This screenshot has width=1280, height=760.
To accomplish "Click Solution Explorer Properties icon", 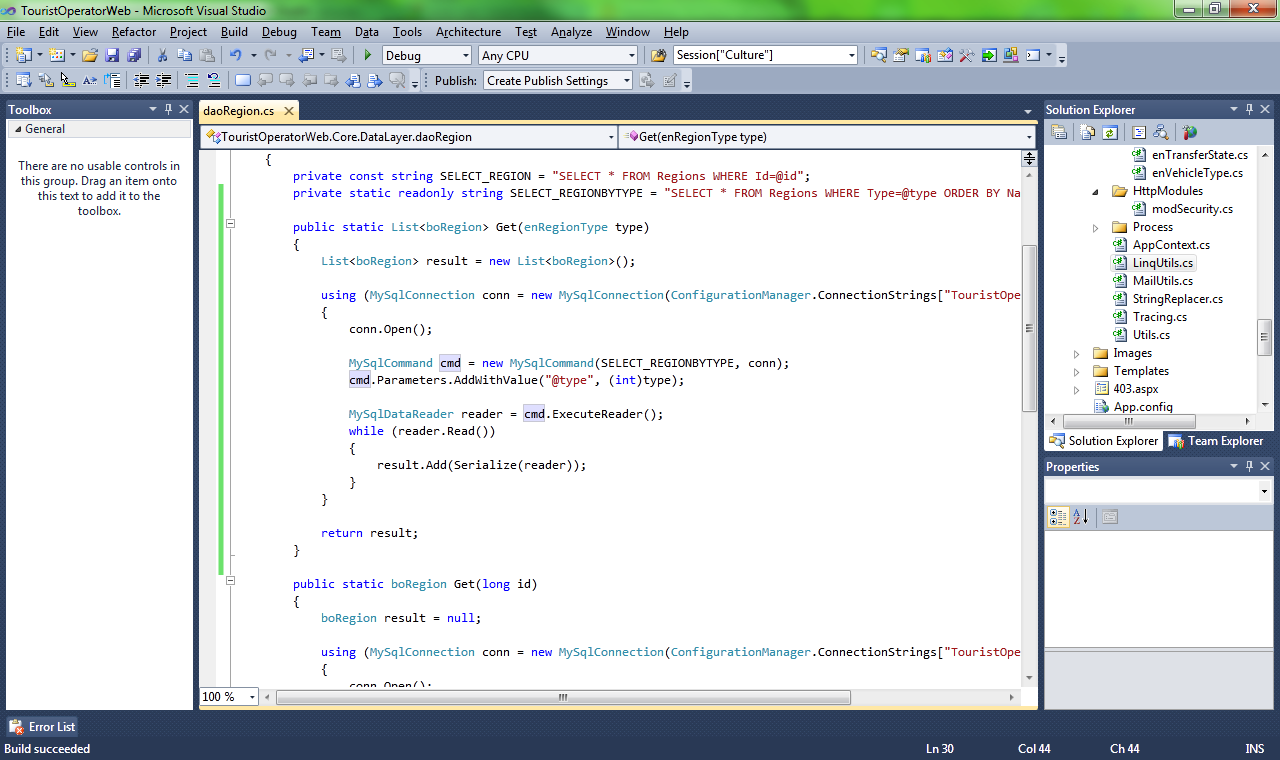I will tap(1060, 132).
